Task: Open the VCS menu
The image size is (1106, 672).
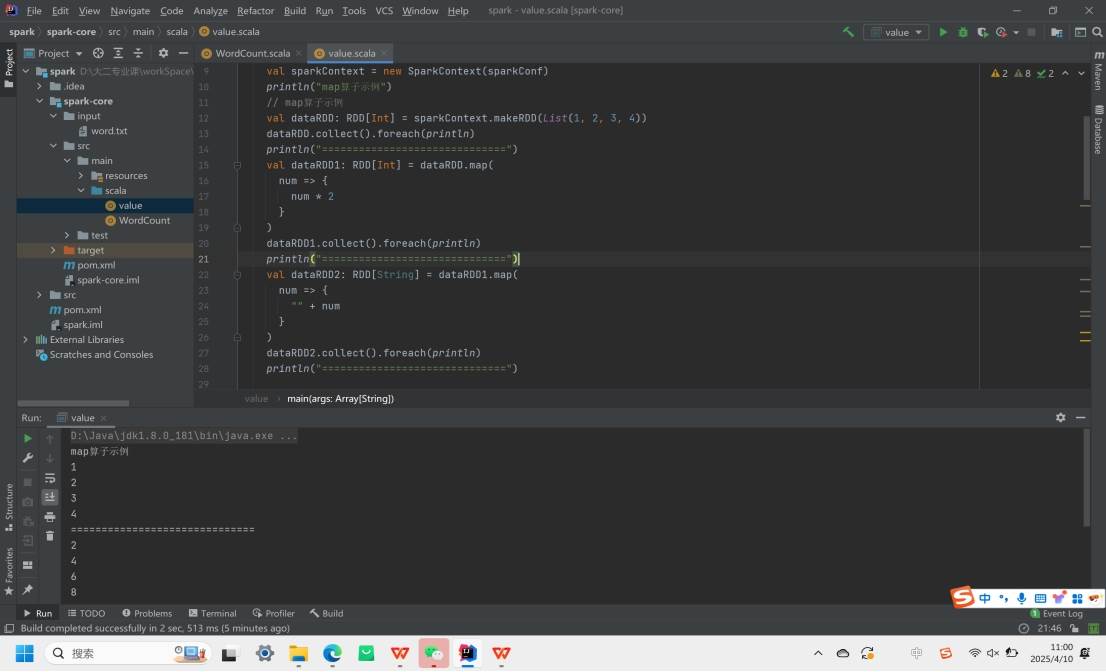Action: tap(384, 11)
